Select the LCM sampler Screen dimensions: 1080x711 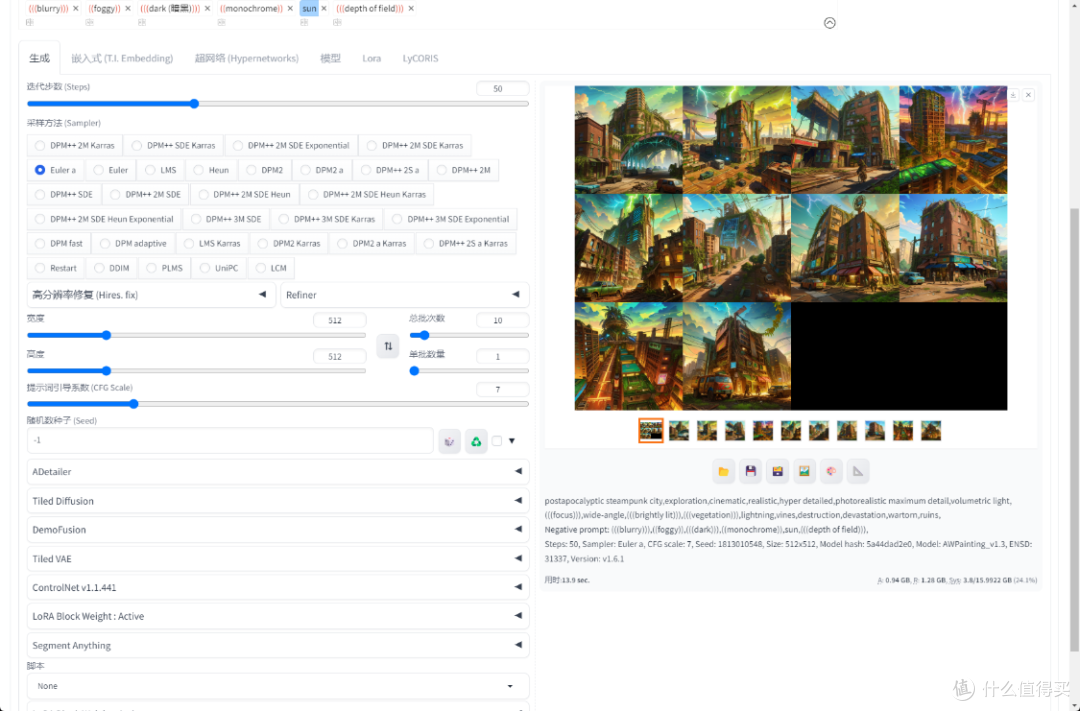pyautogui.click(x=270, y=268)
